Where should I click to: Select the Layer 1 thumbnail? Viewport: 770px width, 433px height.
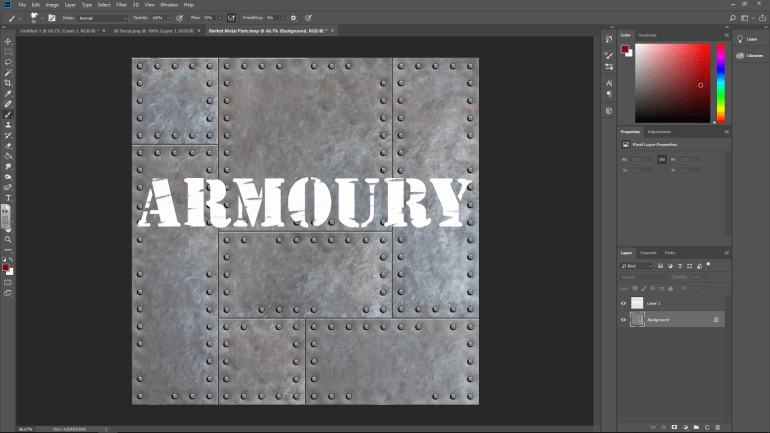pyautogui.click(x=637, y=302)
